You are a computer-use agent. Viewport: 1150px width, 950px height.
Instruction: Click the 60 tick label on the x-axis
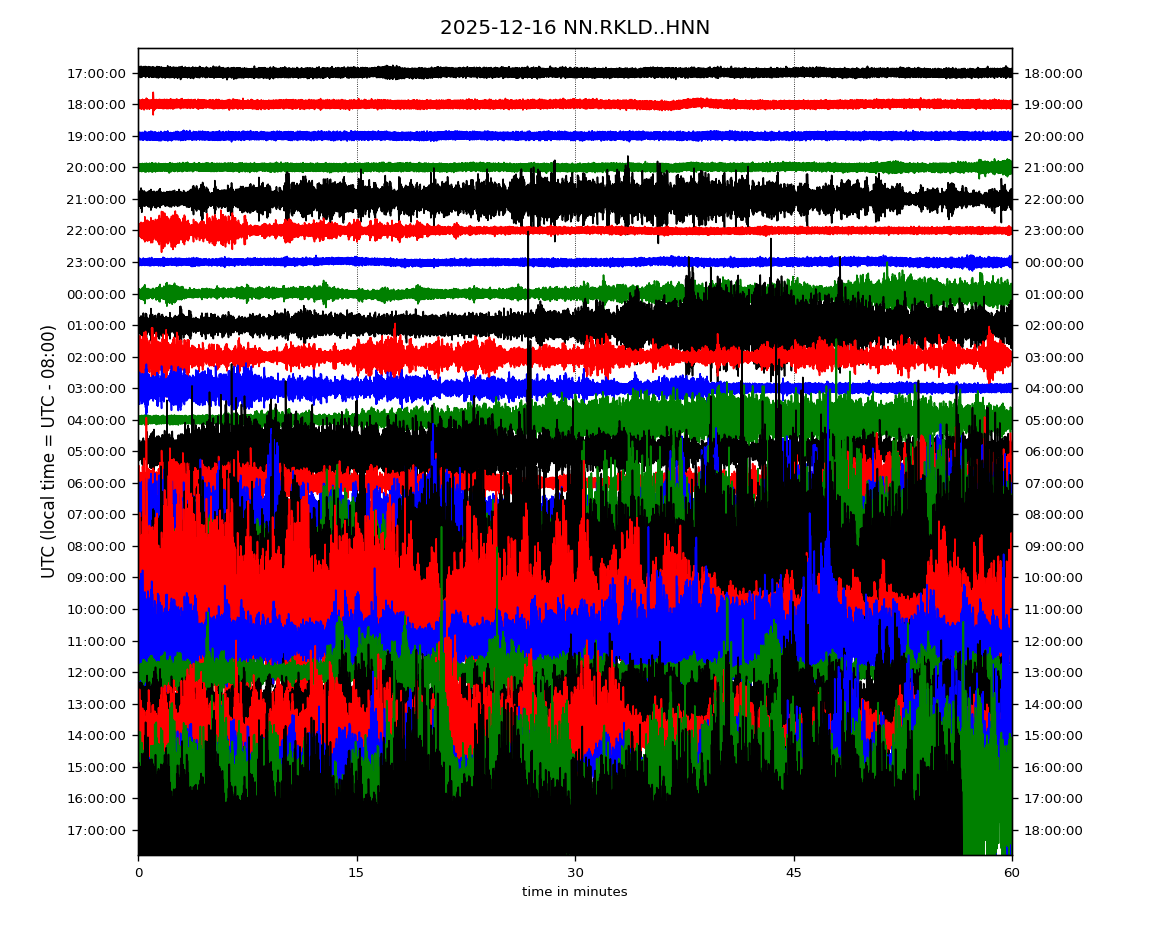point(1012,873)
